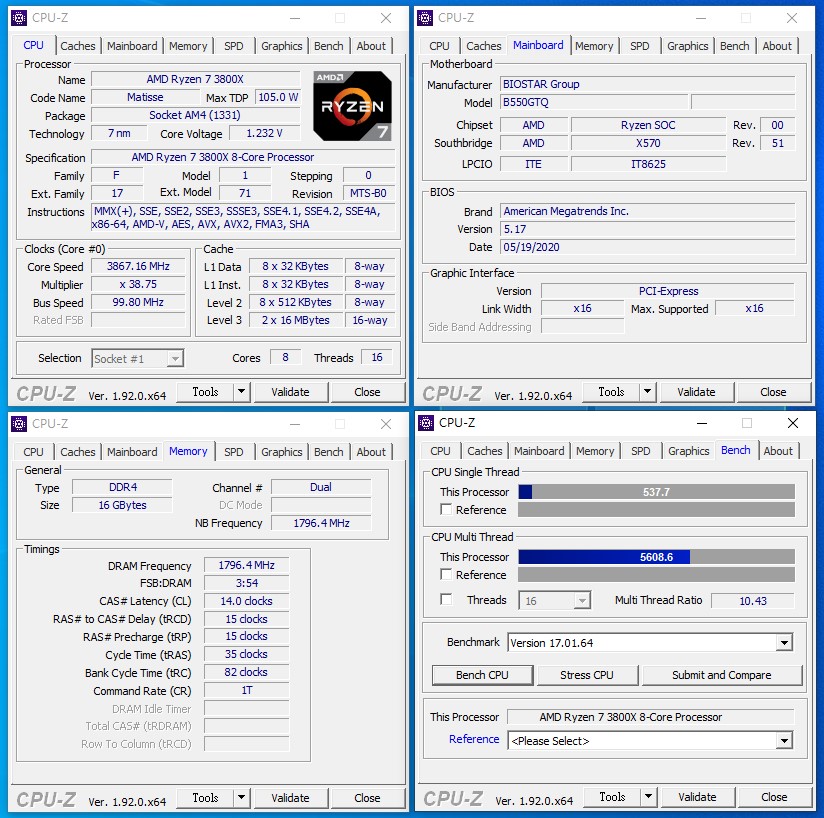The image size is (824, 818).
Task: Click the Multi Thread Ratio value 10.43
Action: (x=753, y=600)
